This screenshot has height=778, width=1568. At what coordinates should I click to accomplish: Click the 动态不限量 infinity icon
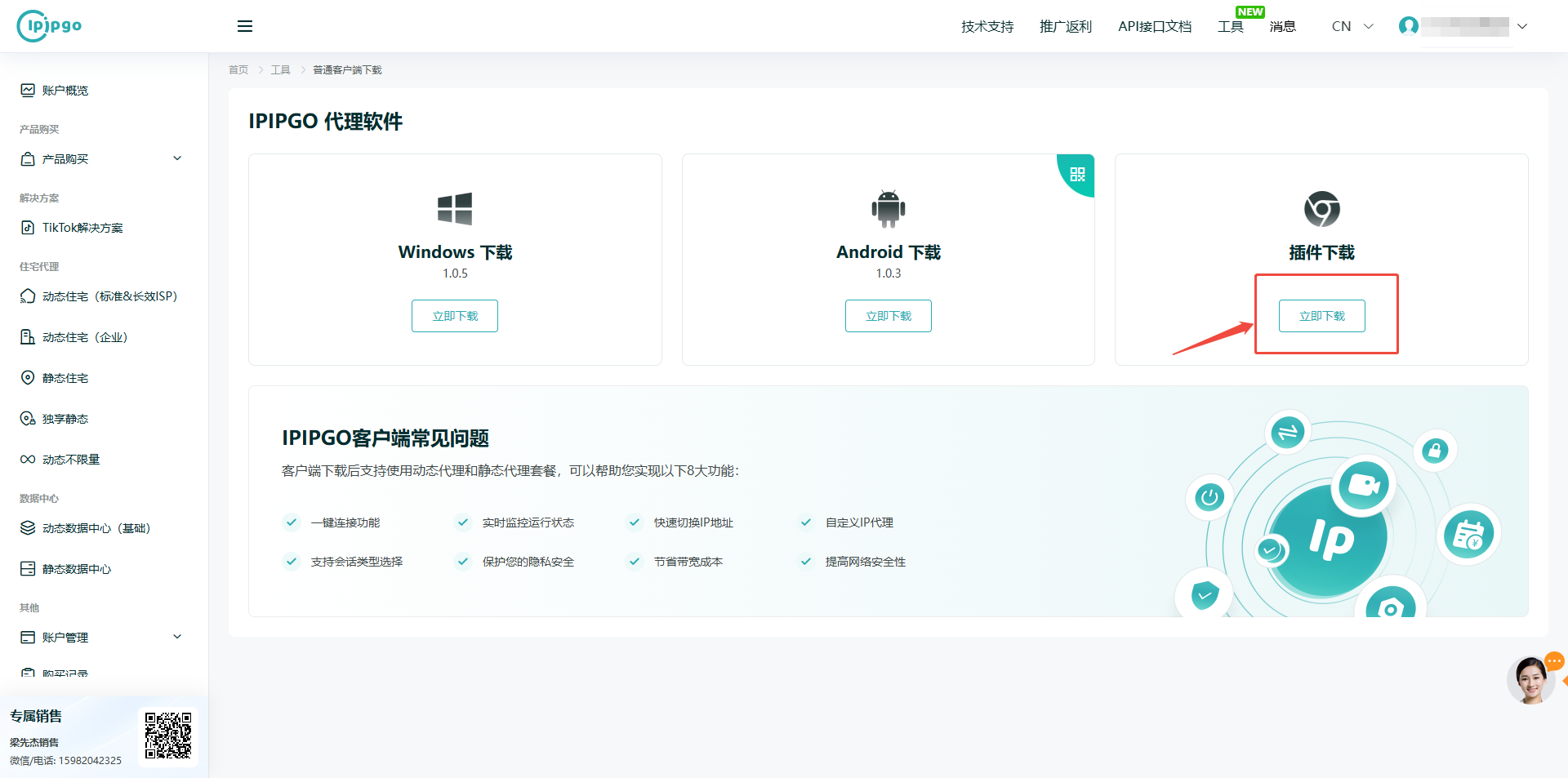(27, 459)
